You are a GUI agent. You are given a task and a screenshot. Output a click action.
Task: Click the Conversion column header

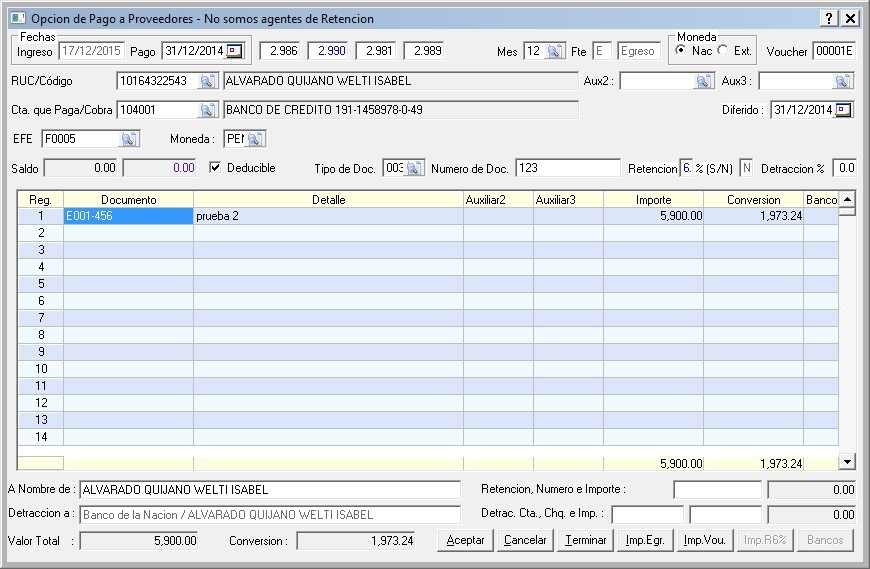click(x=753, y=200)
